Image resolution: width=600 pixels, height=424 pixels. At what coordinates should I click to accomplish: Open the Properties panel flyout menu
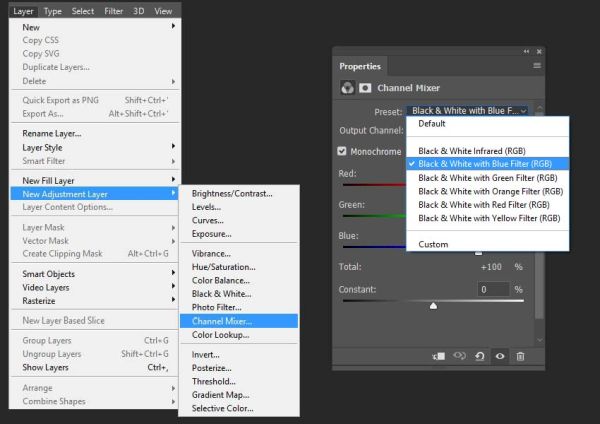pos(537,66)
